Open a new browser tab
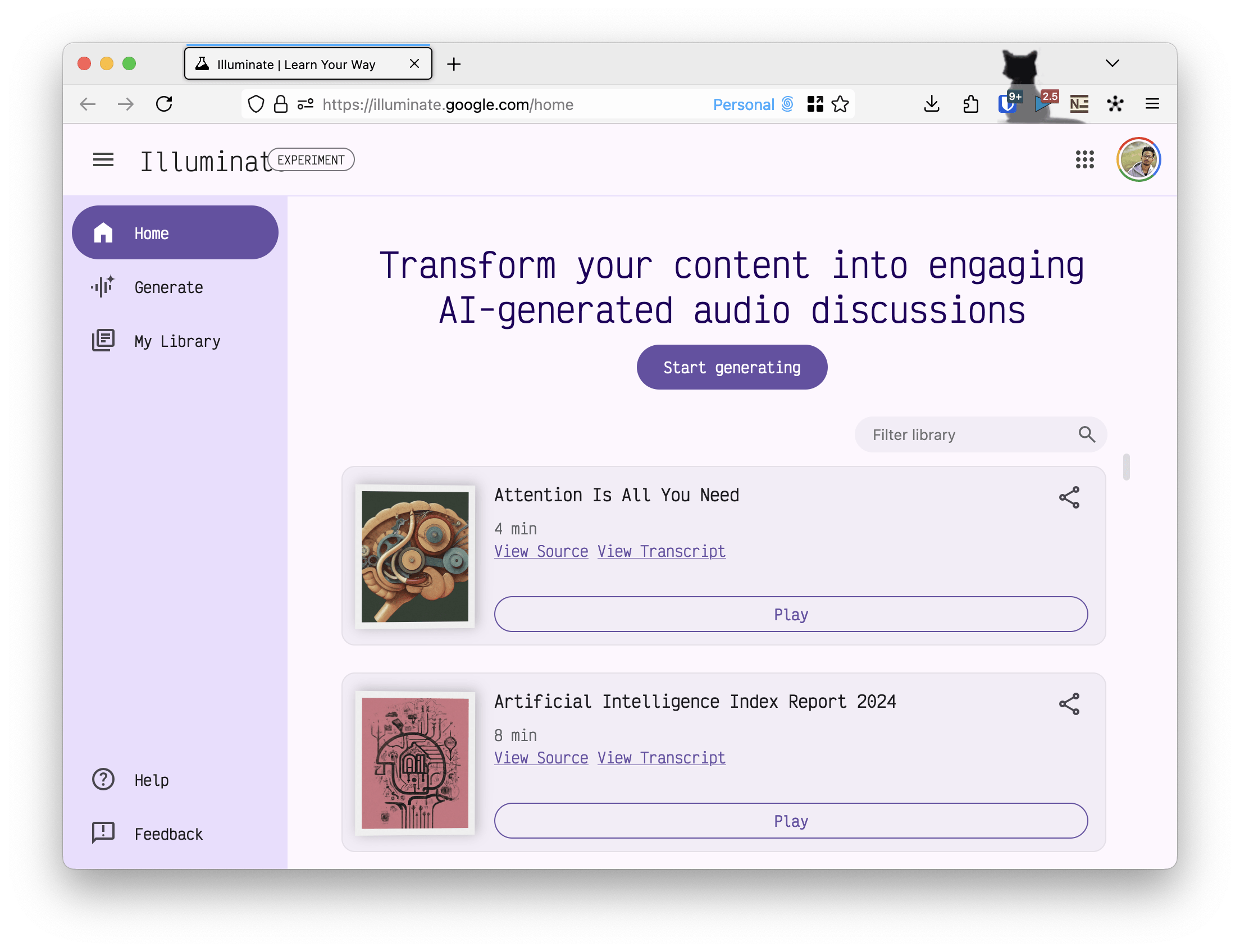The height and width of the screenshot is (952, 1240). click(454, 64)
